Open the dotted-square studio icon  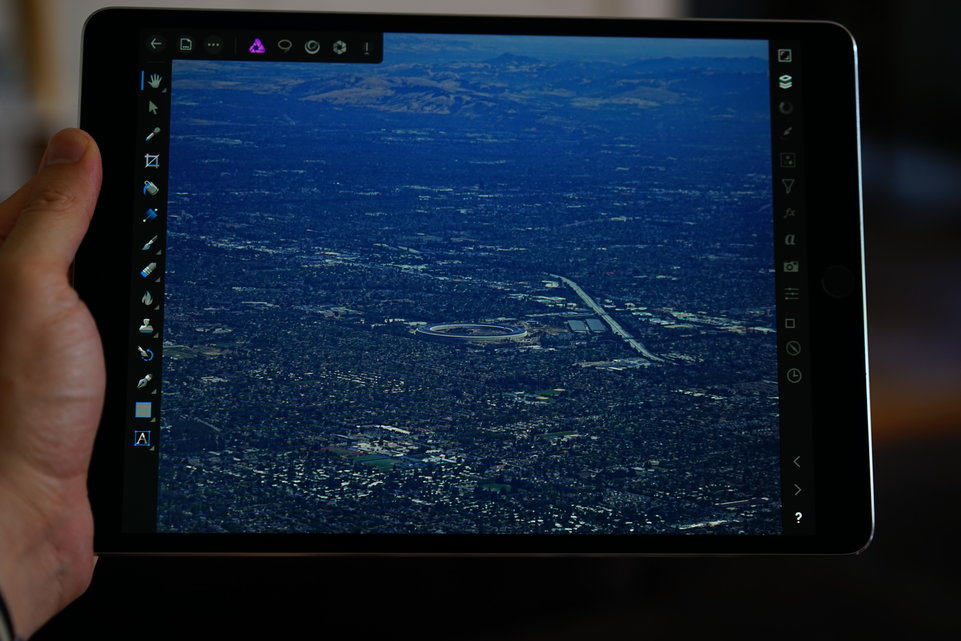[x=788, y=160]
